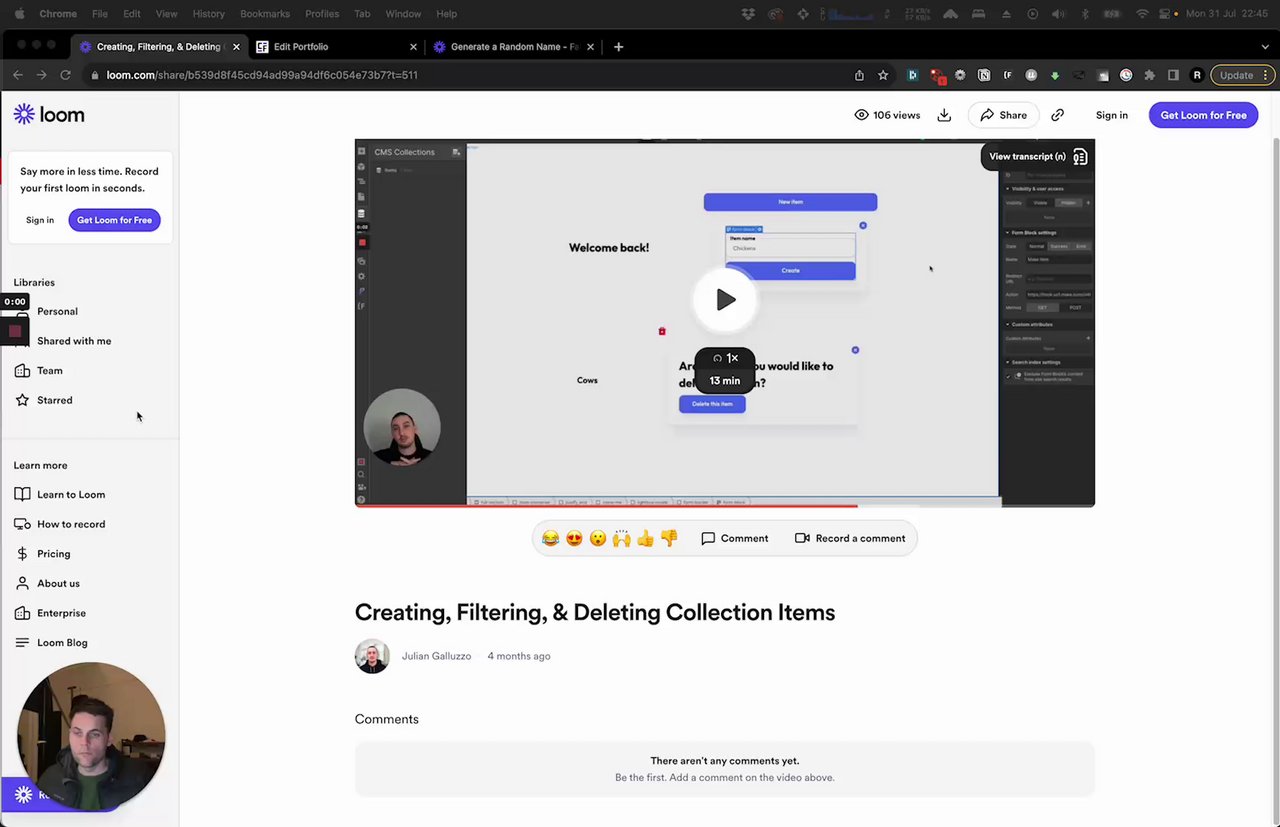Image resolution: width=1280 pixels, height=827 pixels.
Task: Click Julian Galluzzo's avatar
Action: (372, 656)
